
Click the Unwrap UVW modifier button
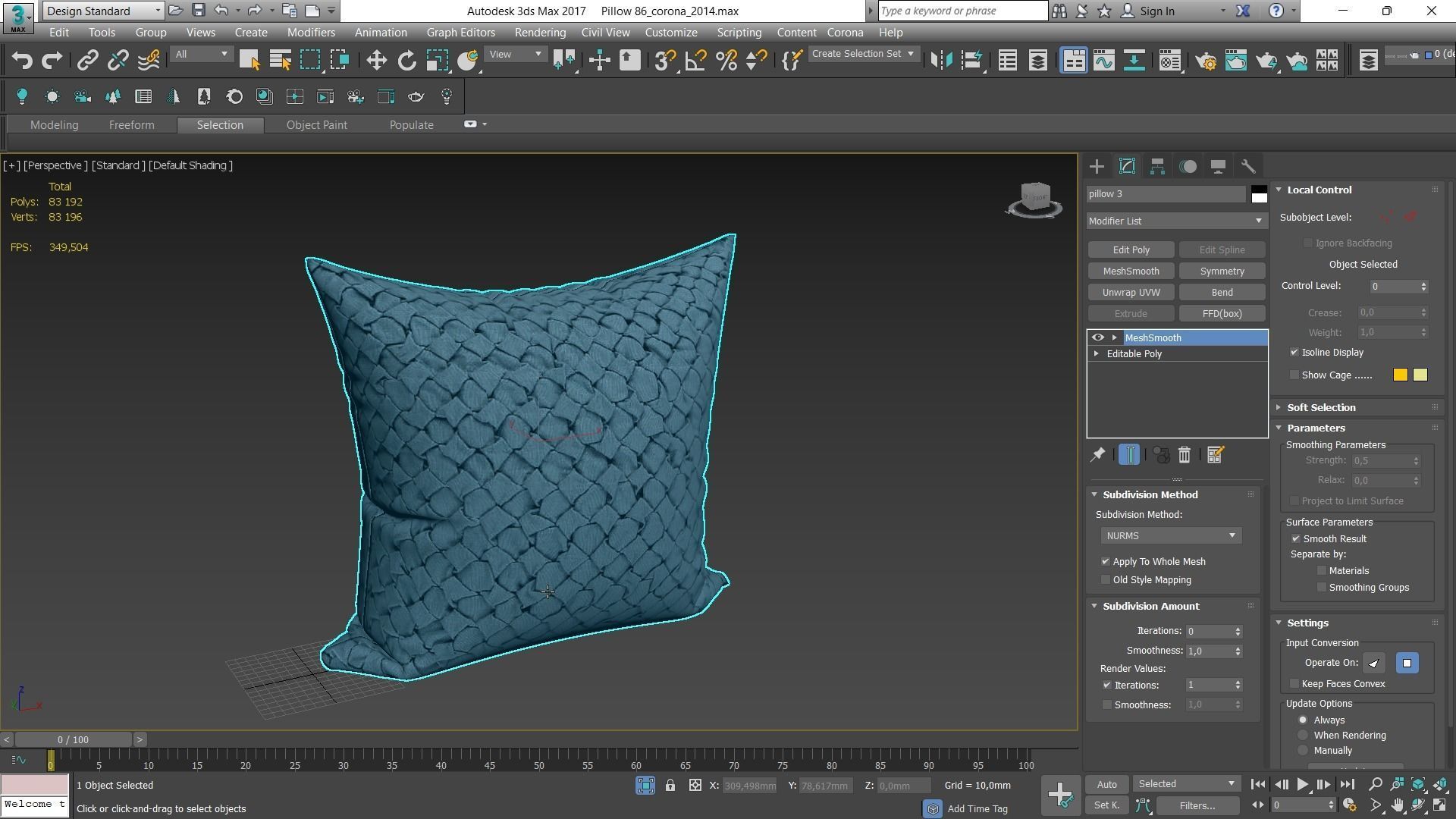pyautogui.click(x=1131, y=293)
